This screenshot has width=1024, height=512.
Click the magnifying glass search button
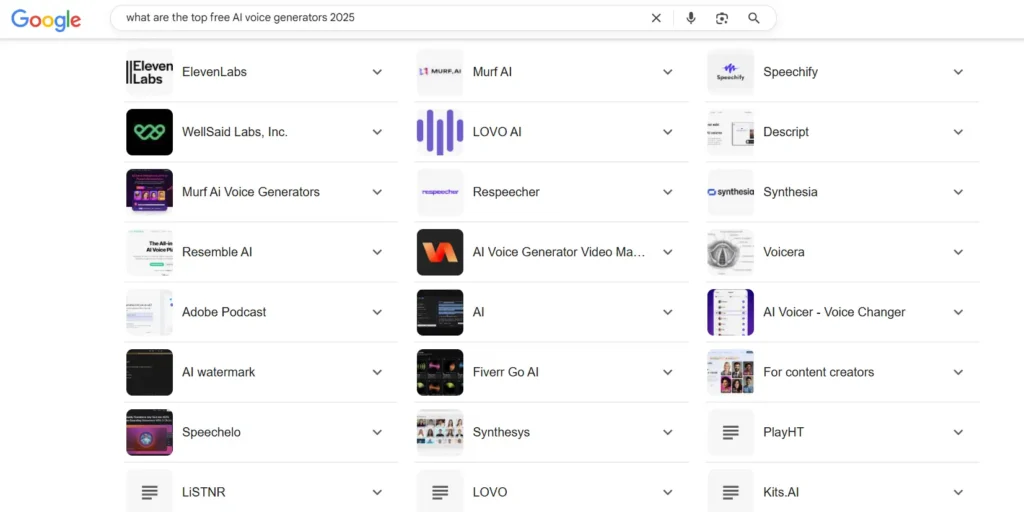point(754,18)
